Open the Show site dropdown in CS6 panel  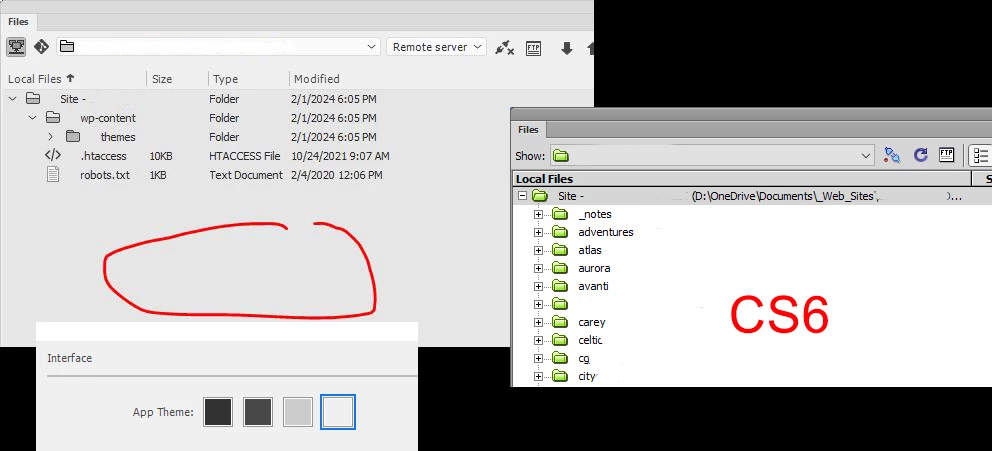click(712, 156)
